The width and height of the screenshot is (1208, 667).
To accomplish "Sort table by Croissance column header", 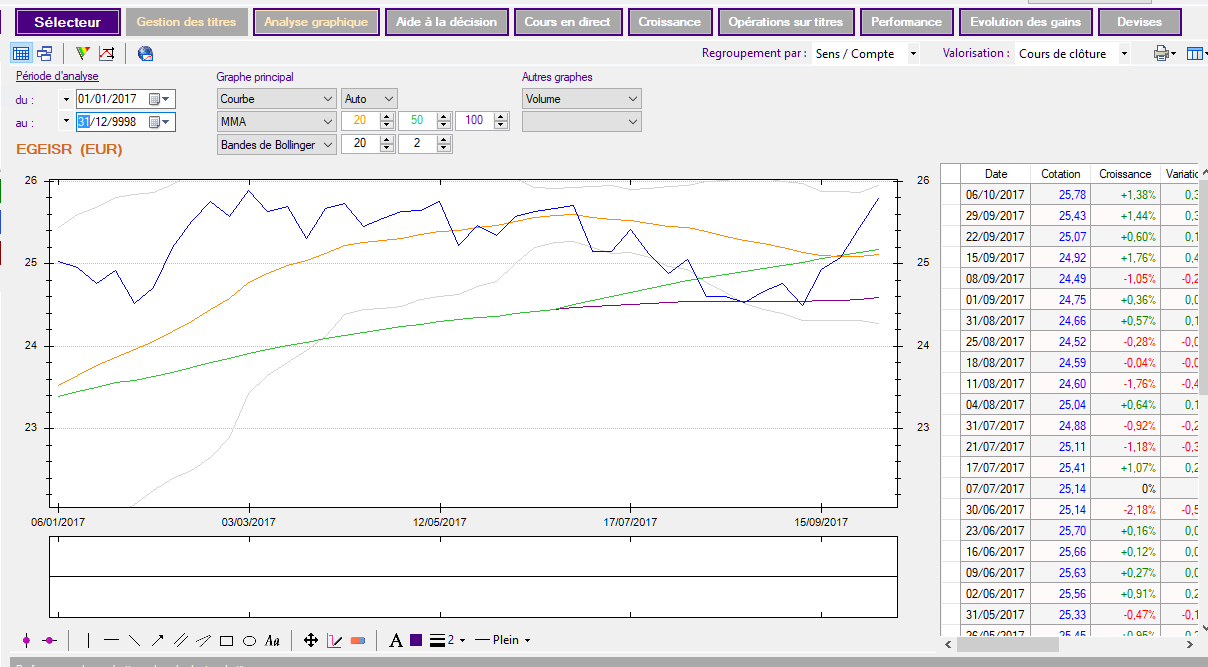I will tap(1125, 174).
